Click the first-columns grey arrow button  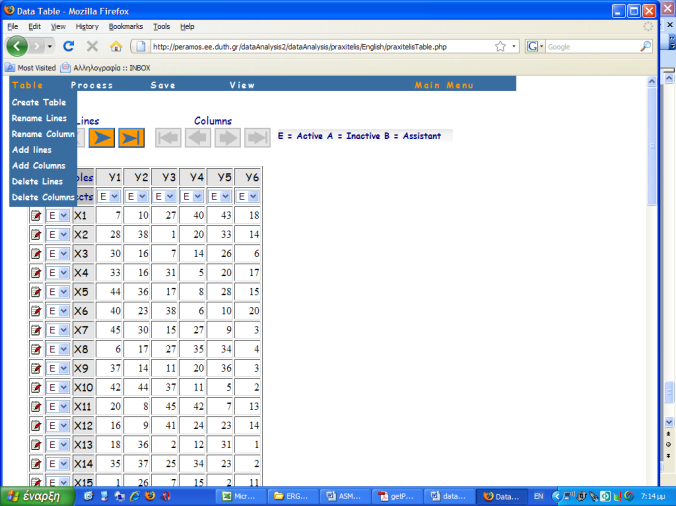point(168,138)
